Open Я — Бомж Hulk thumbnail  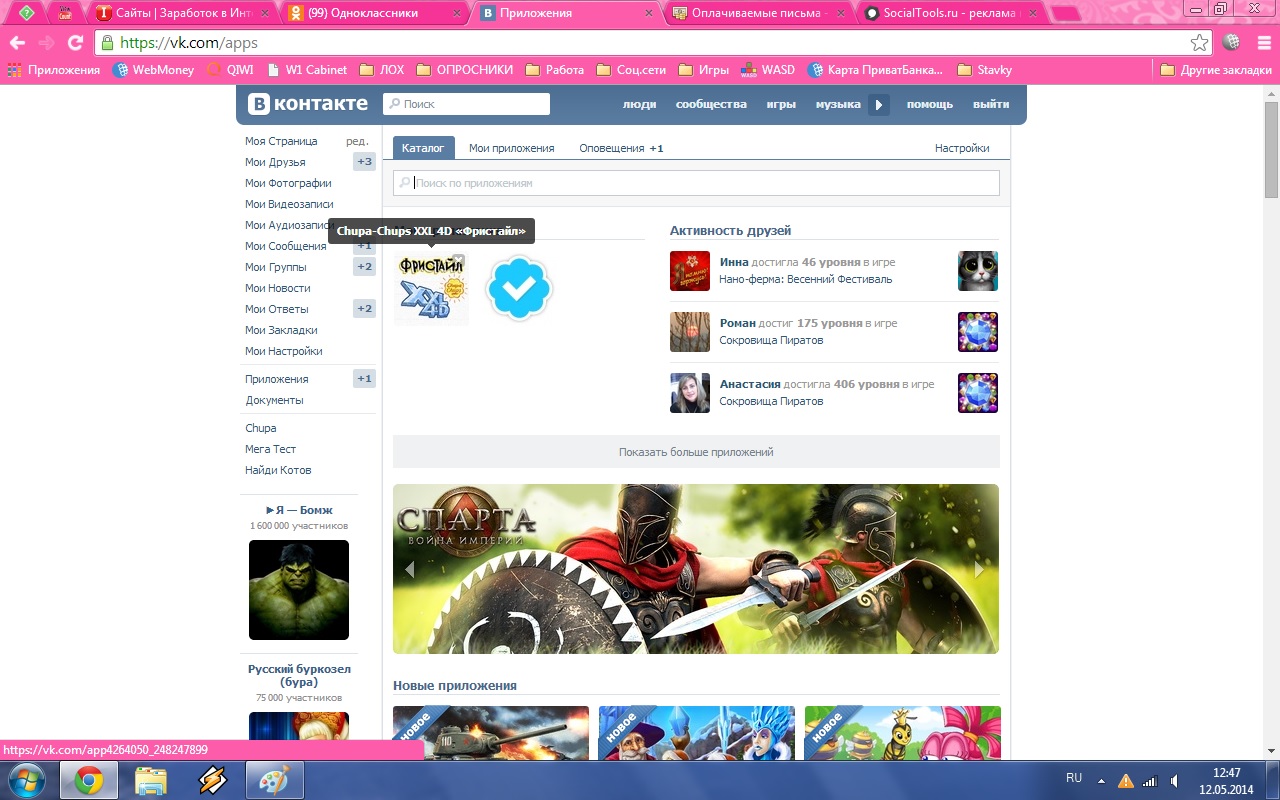click(x=299, y=590)
